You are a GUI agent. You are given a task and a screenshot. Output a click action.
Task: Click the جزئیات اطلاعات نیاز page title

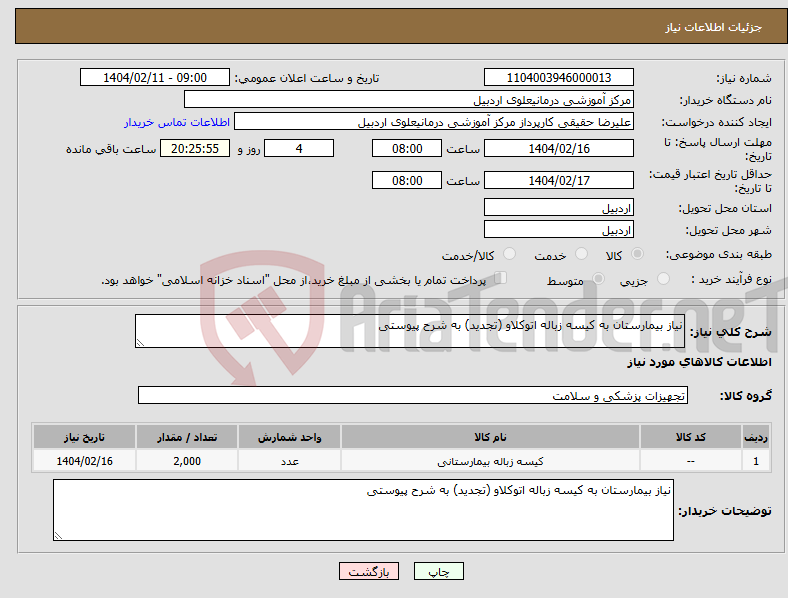(x=714, y=27)
